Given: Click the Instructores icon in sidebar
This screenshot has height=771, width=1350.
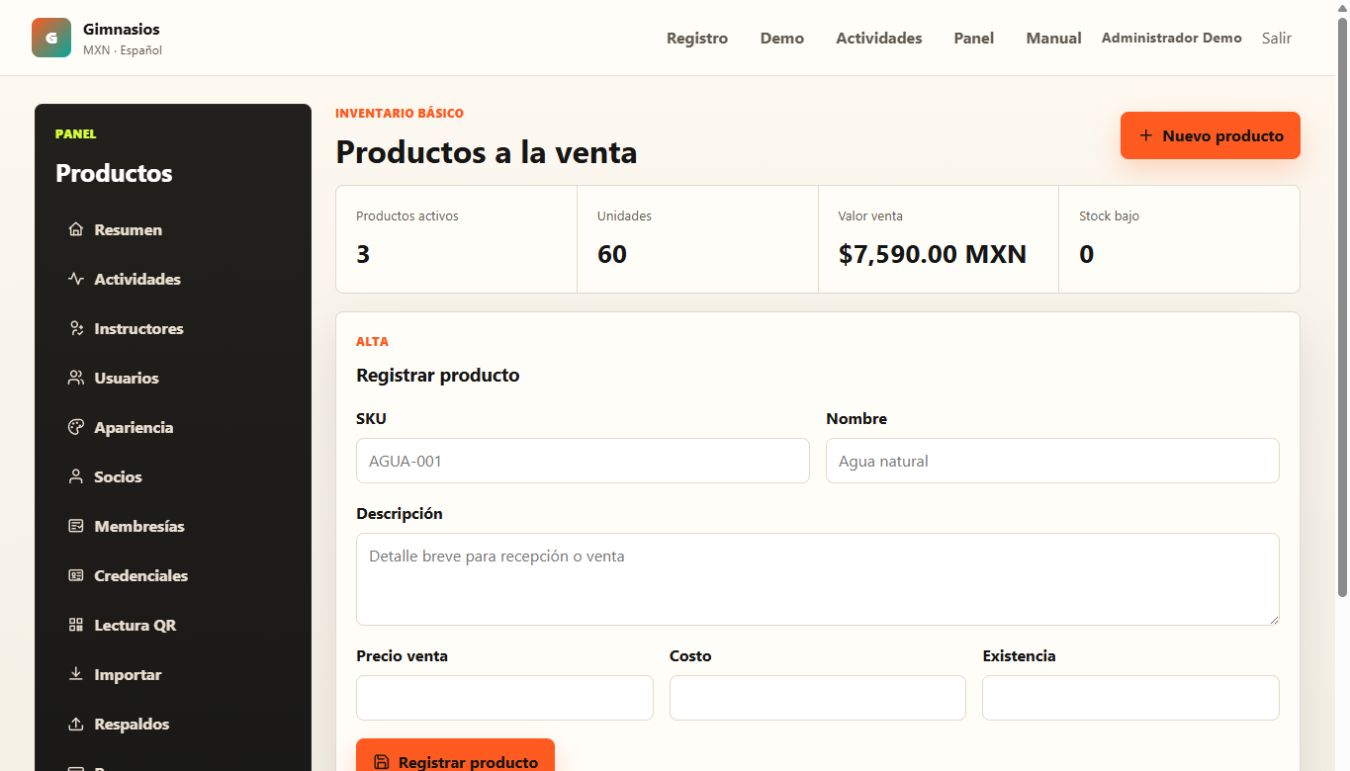Looking at the screenshot, I should point(76,328).
